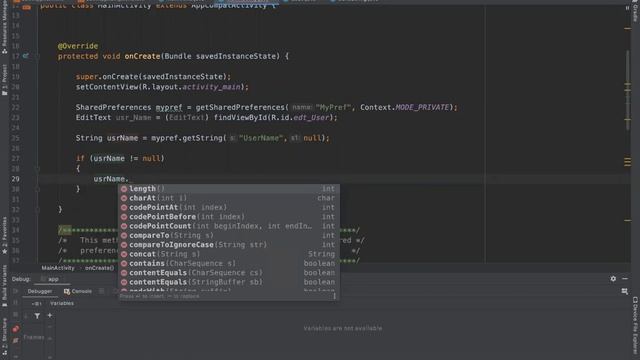This screenshot has height=360, width=640.
Task: Switch to the Console tab
Action: click(78, 291)
